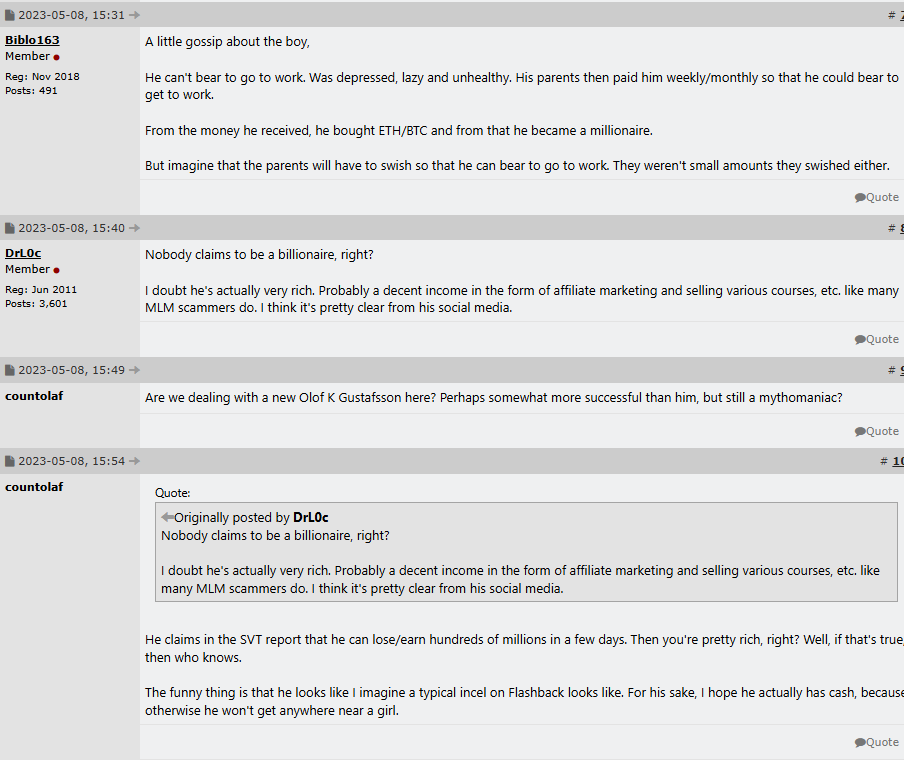Click the post icon beside the 15:31 timestamp
This screenshot has width=904, height=760.
pos(10,15)
